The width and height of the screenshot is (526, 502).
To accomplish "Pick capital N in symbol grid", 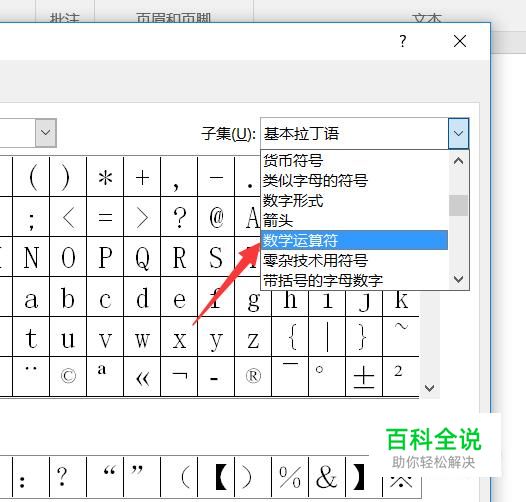I will [x=31, y=257].
